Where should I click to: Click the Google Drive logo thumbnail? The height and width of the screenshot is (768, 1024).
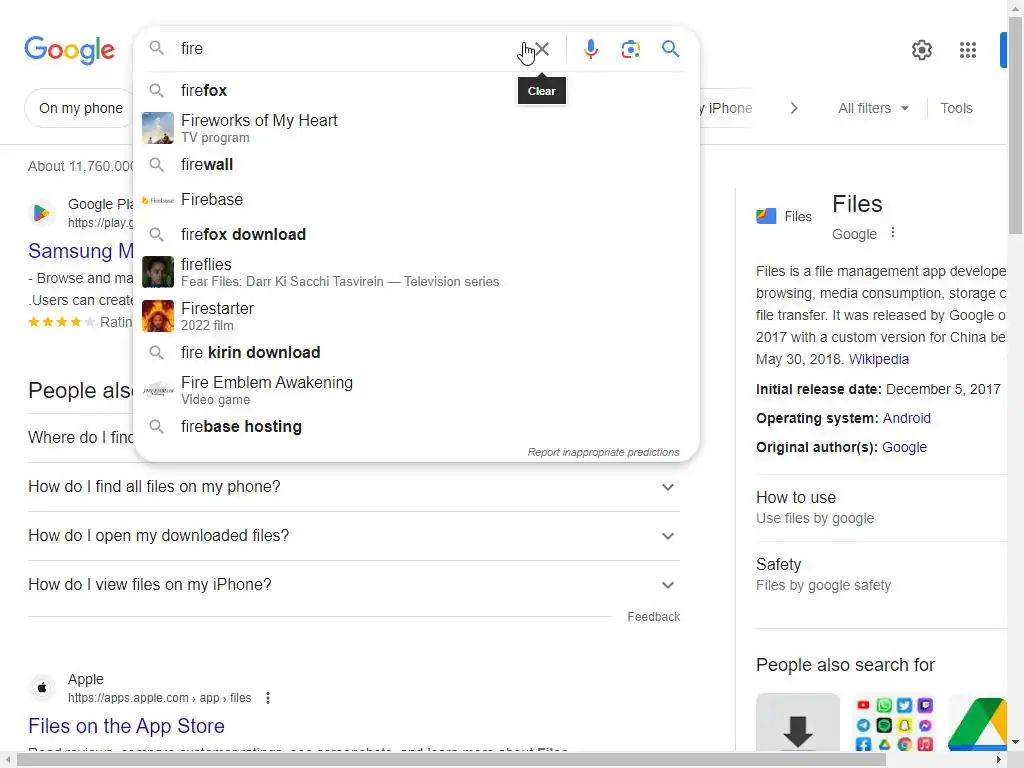coord(978,724)
